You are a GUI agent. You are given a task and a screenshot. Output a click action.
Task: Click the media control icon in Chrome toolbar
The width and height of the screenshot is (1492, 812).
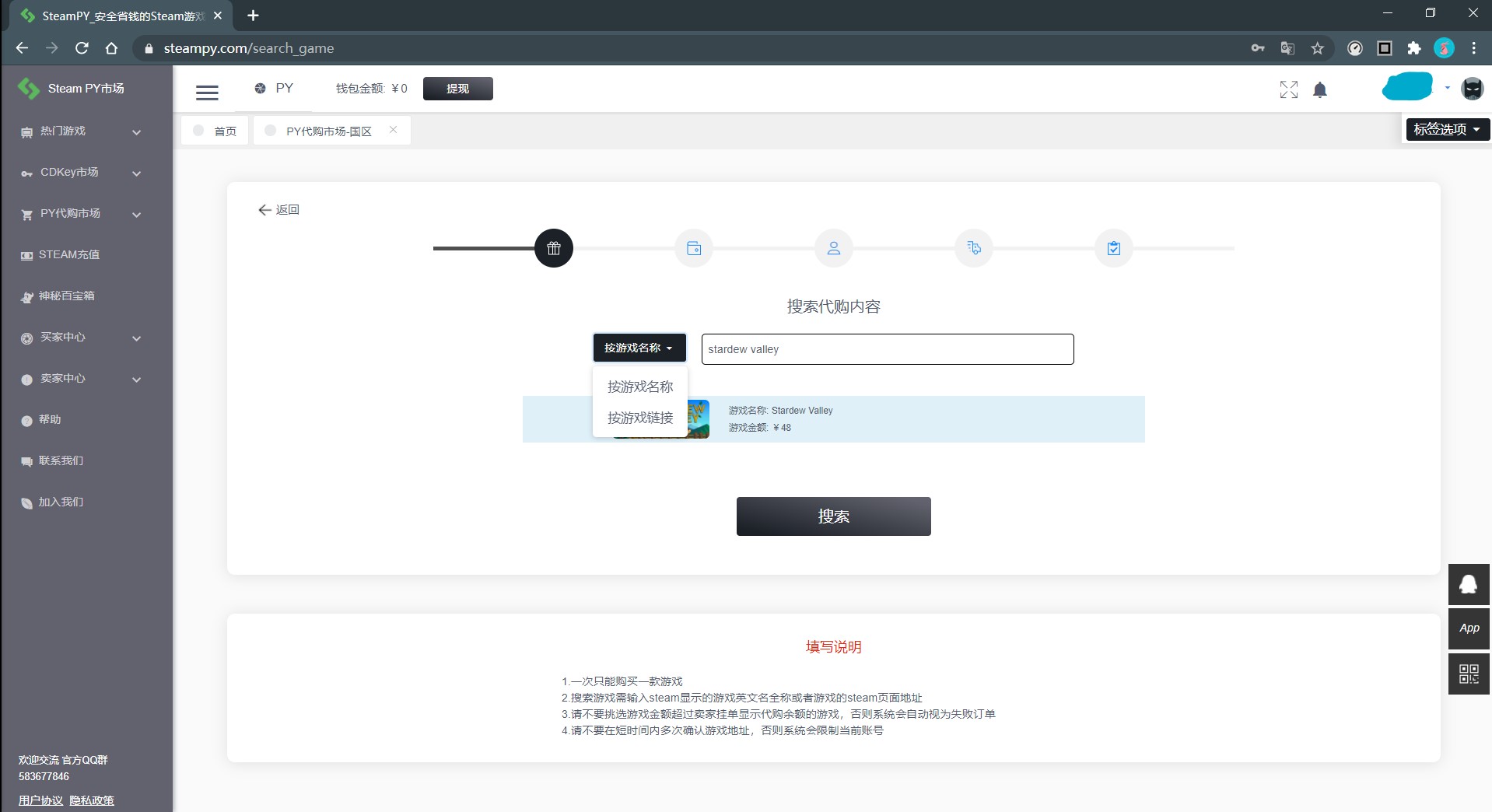(1355, 48)
